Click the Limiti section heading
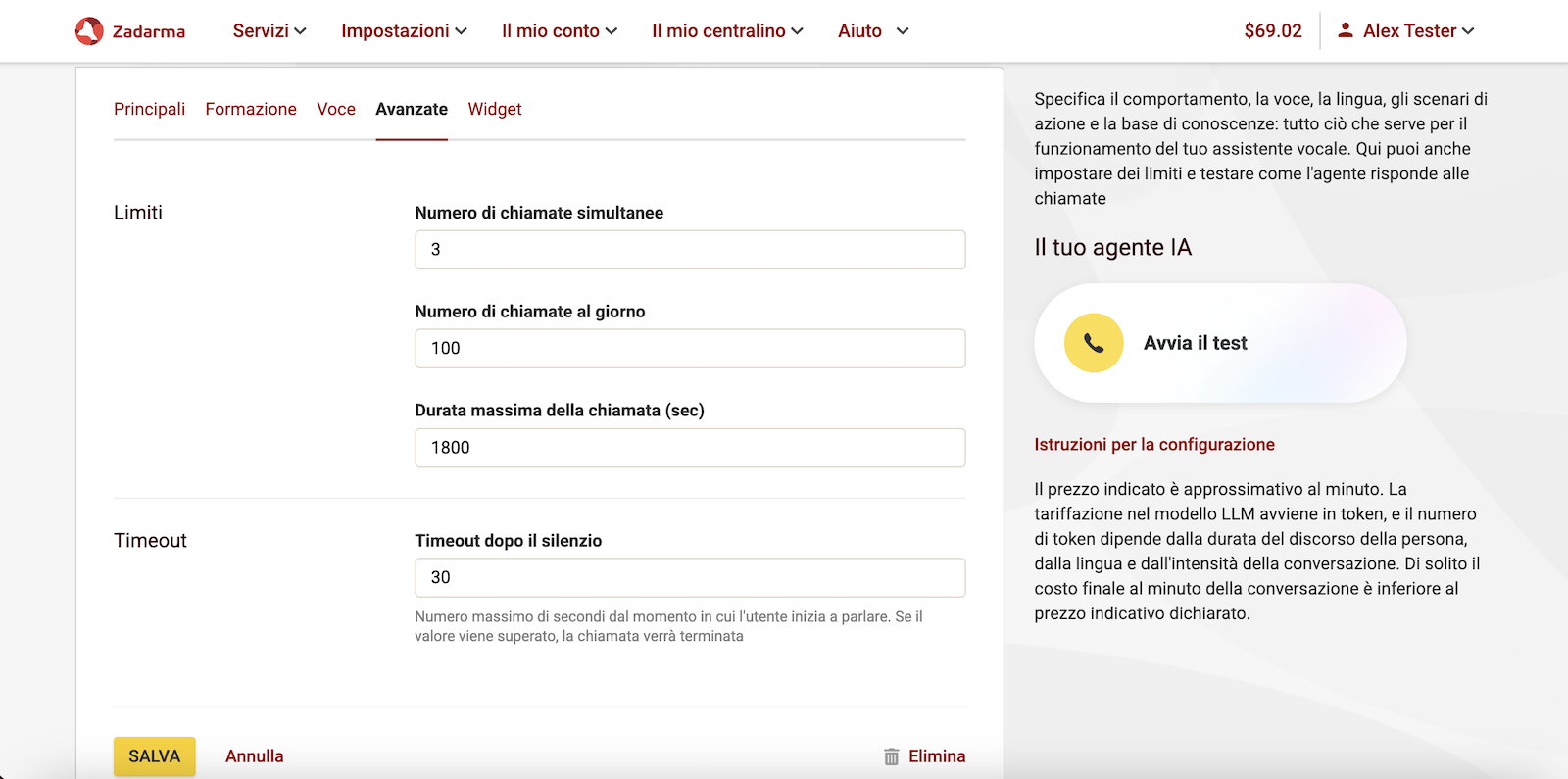The height and width of the screenshot is (779, 1568). point(138,213)
